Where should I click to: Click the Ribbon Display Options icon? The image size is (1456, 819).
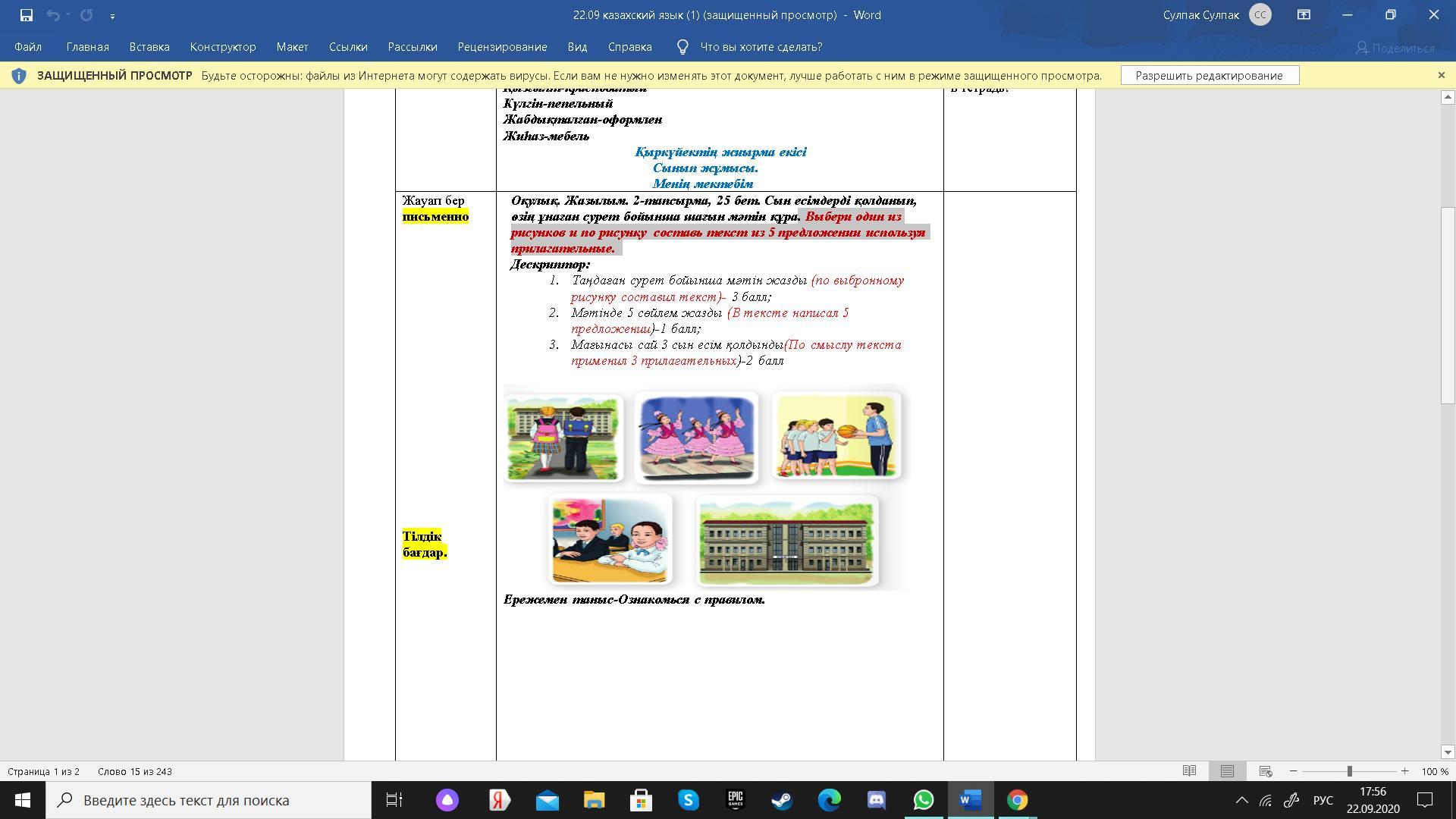click(1304, 14)
